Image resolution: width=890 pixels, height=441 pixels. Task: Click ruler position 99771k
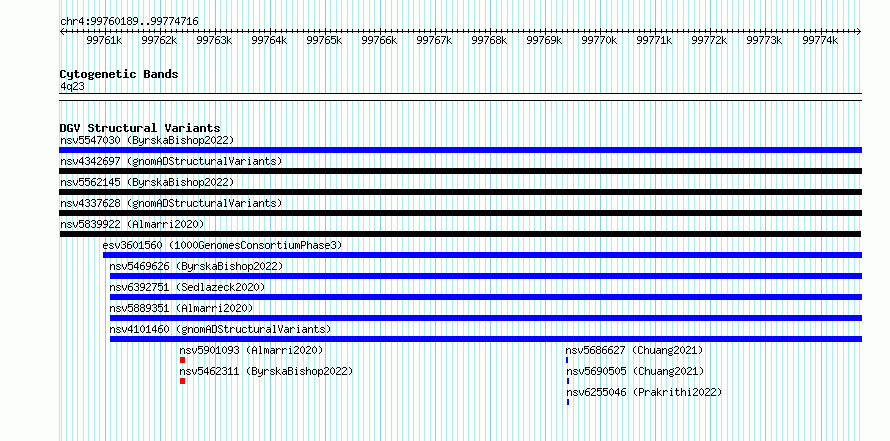pyautogui.click(x=654, y=40)
